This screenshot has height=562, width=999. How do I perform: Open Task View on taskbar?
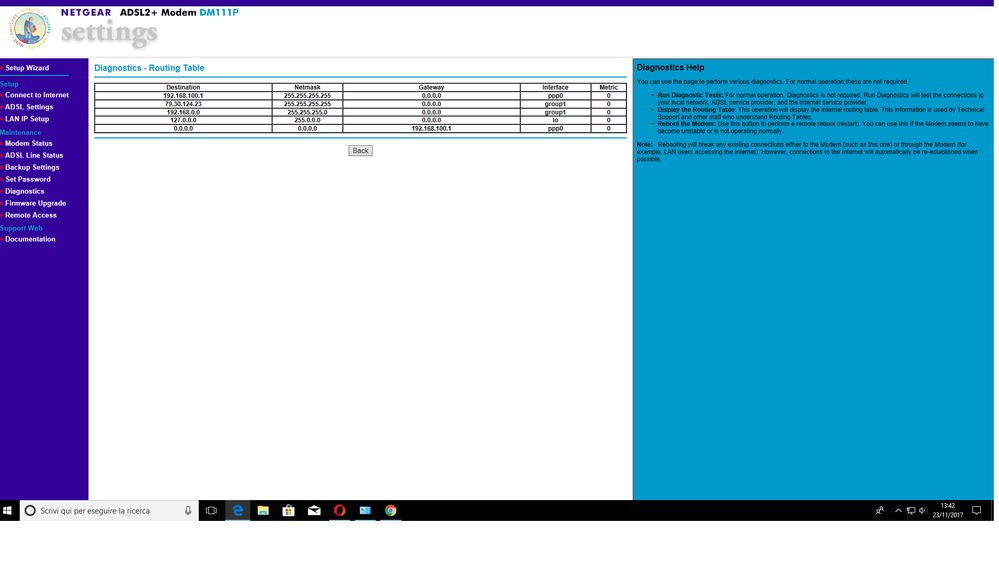click(x=212, y=510)
